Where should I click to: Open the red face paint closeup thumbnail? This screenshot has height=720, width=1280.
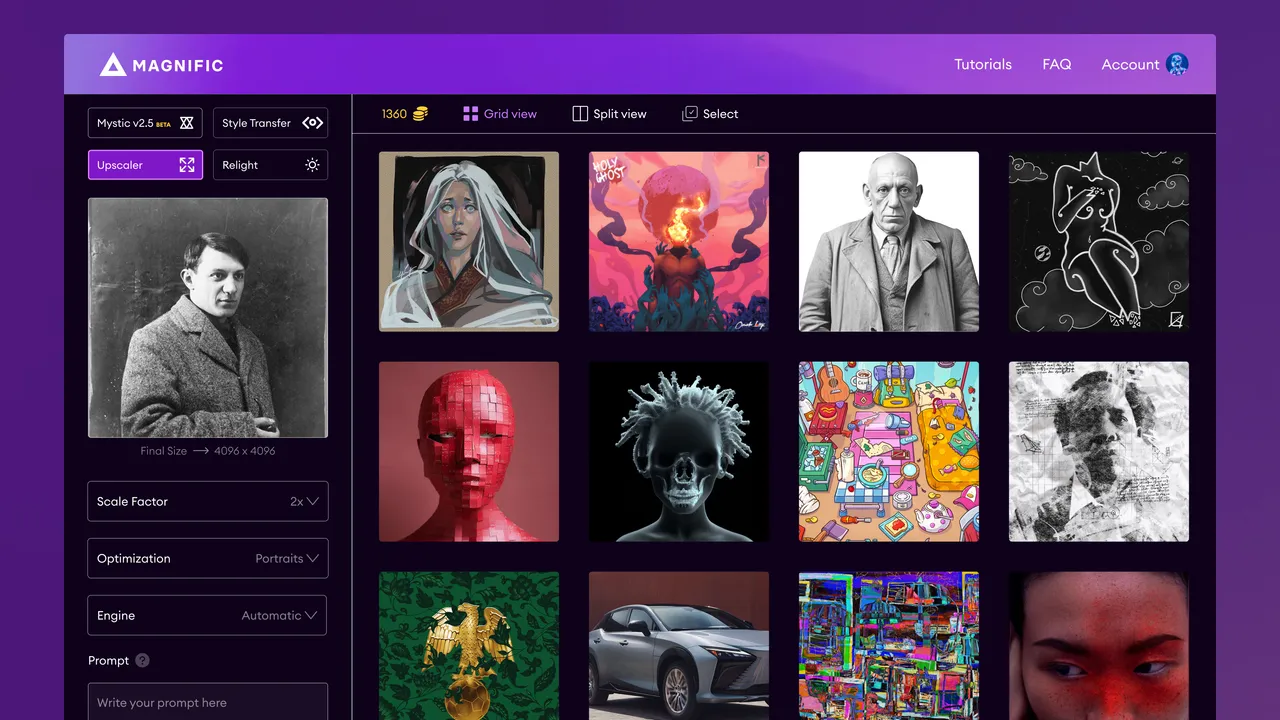[x=1099, y=646]
